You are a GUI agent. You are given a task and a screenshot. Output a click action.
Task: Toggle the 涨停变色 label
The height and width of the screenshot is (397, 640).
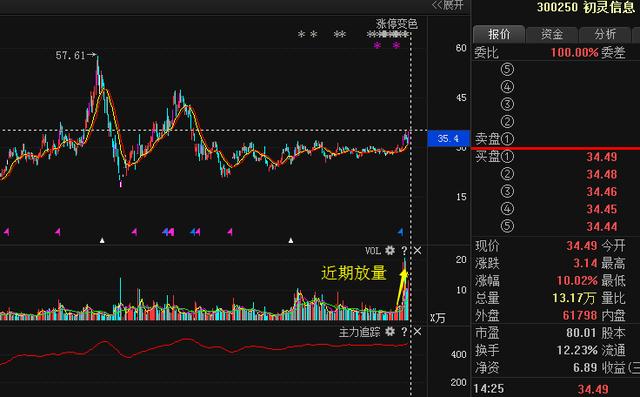[x=396, y=24]
